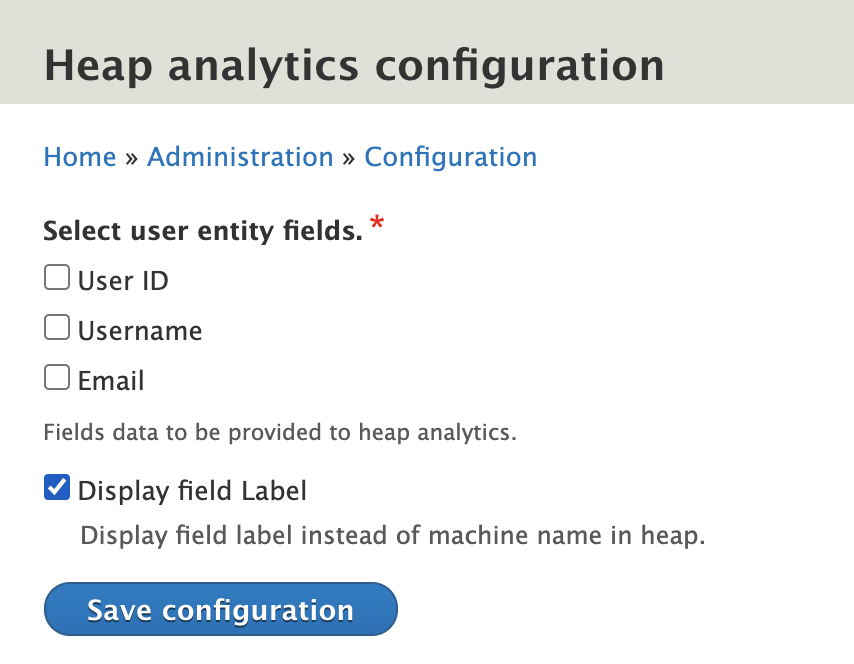Enable the User ID checkbox
This screenshot has width=854, height=664.
click(57, 277)
